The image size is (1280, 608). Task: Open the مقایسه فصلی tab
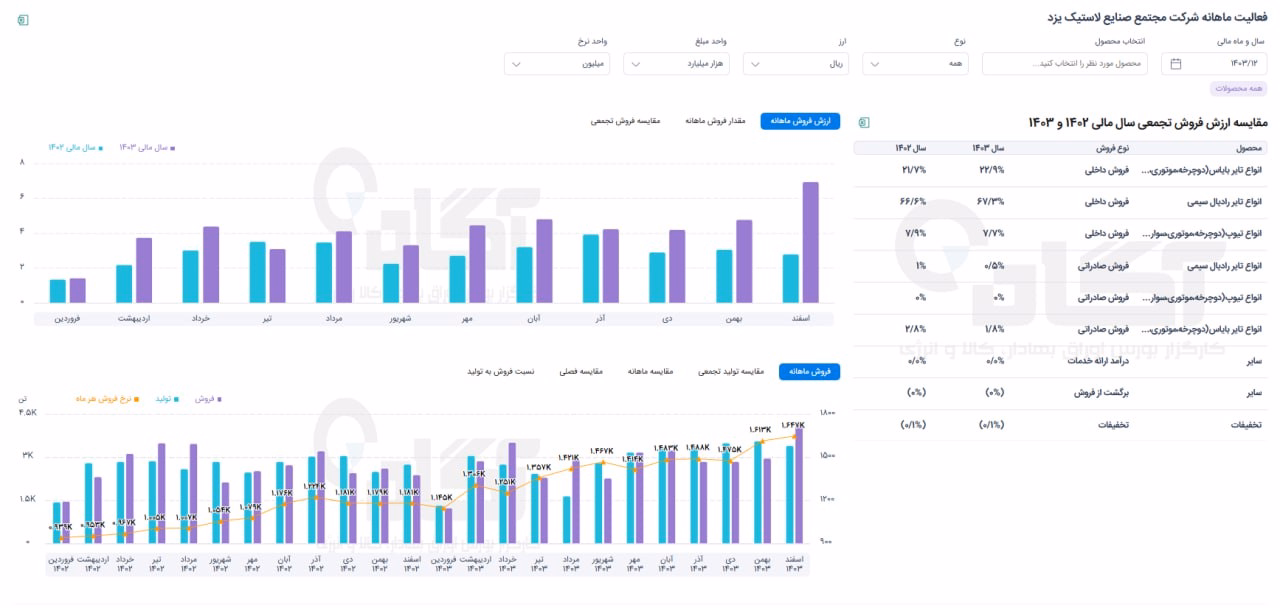pyautogui.click(x=580, y=371)
